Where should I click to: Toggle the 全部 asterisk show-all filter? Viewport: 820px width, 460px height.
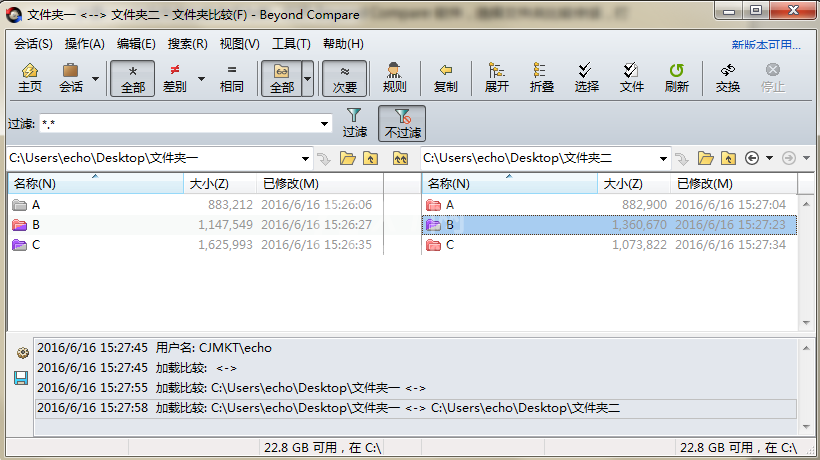tap(132, 78)
